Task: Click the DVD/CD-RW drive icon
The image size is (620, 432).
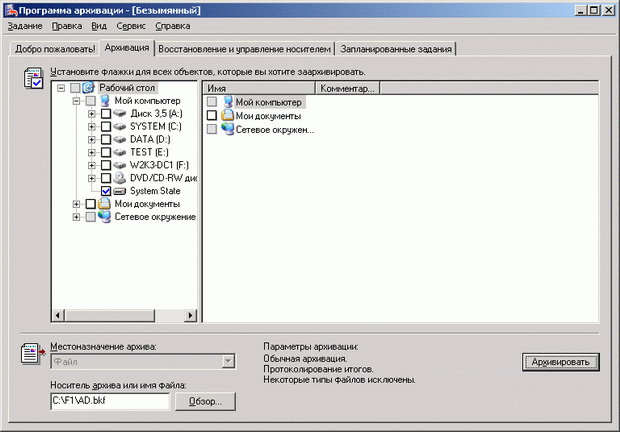Action: point(120,177)
